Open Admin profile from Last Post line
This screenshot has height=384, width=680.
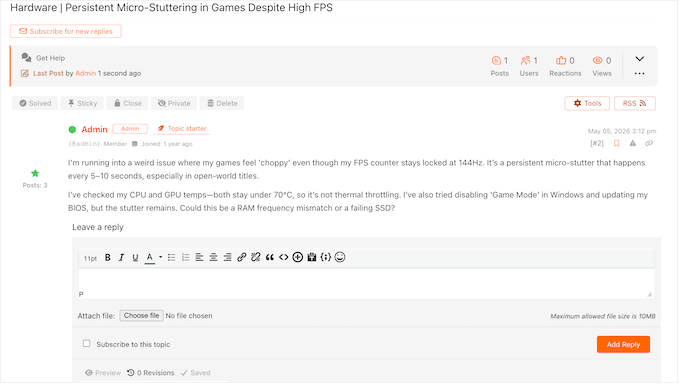(x=85, y=74)
